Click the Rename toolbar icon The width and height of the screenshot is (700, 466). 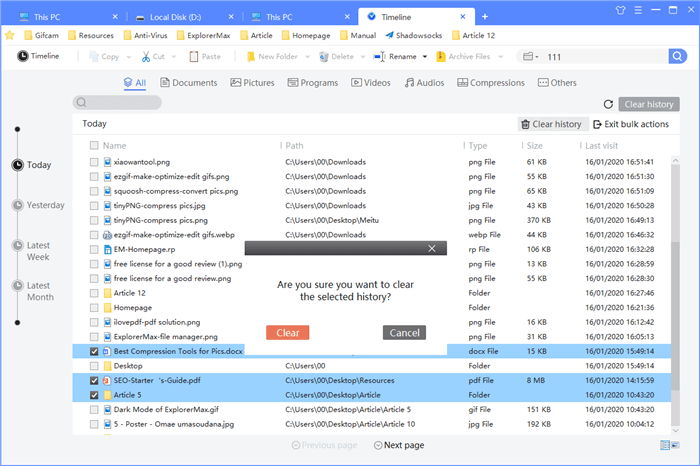click(x=379, y=56)
